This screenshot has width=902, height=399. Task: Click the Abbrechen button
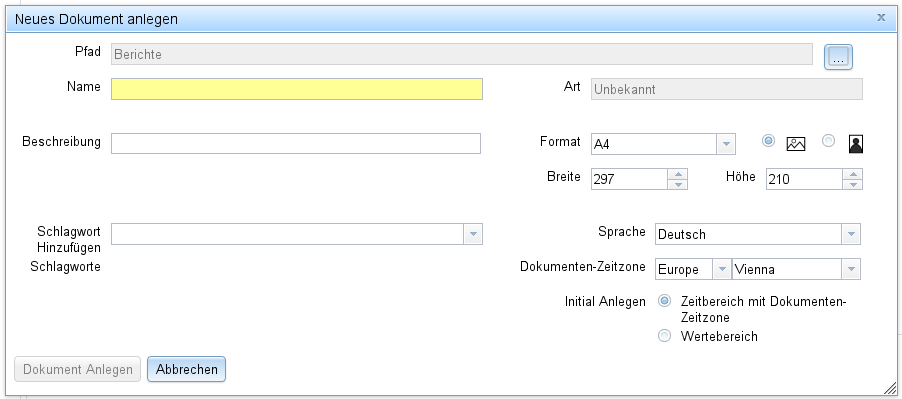[x=186, y=369]
